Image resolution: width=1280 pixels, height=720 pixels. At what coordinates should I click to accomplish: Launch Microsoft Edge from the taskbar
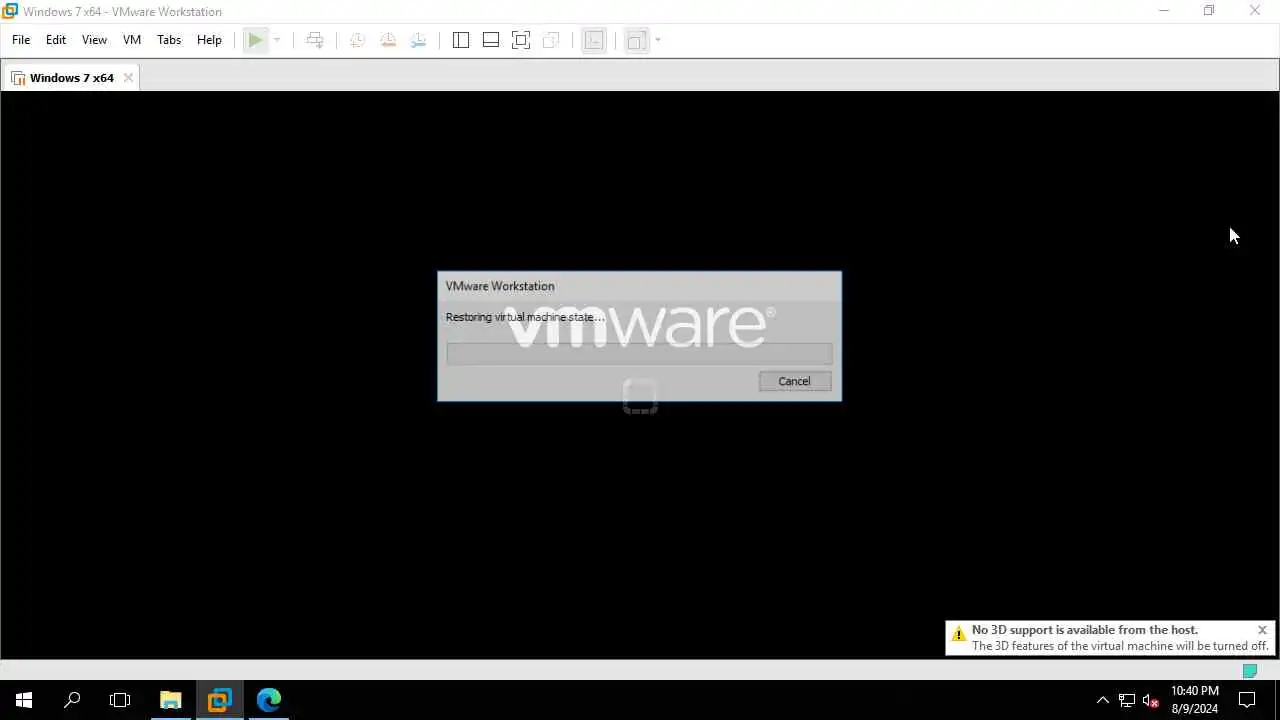click(x=269, y=700)
